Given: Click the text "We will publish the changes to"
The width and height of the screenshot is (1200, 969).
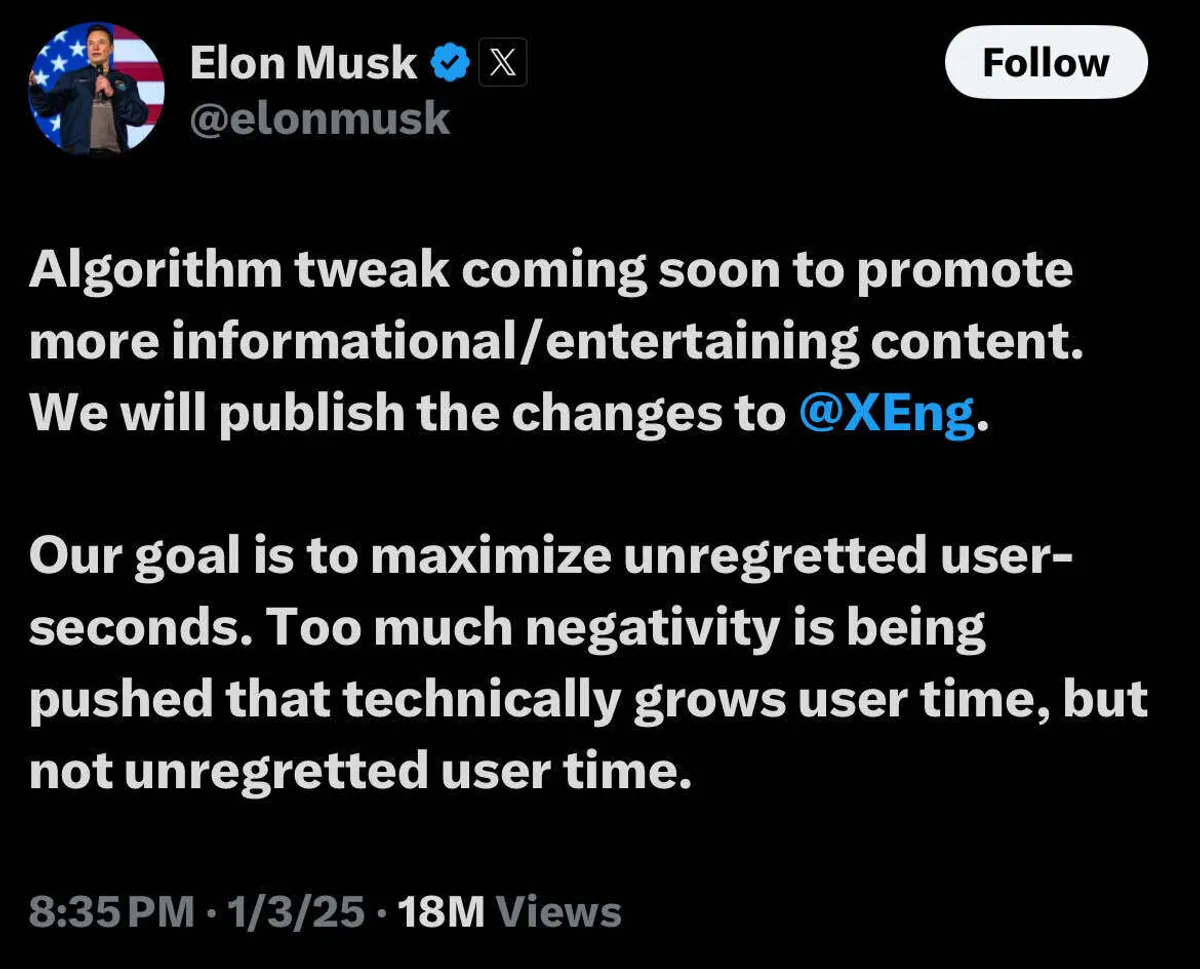Looking at the screenshot, I should click(408, 414).
